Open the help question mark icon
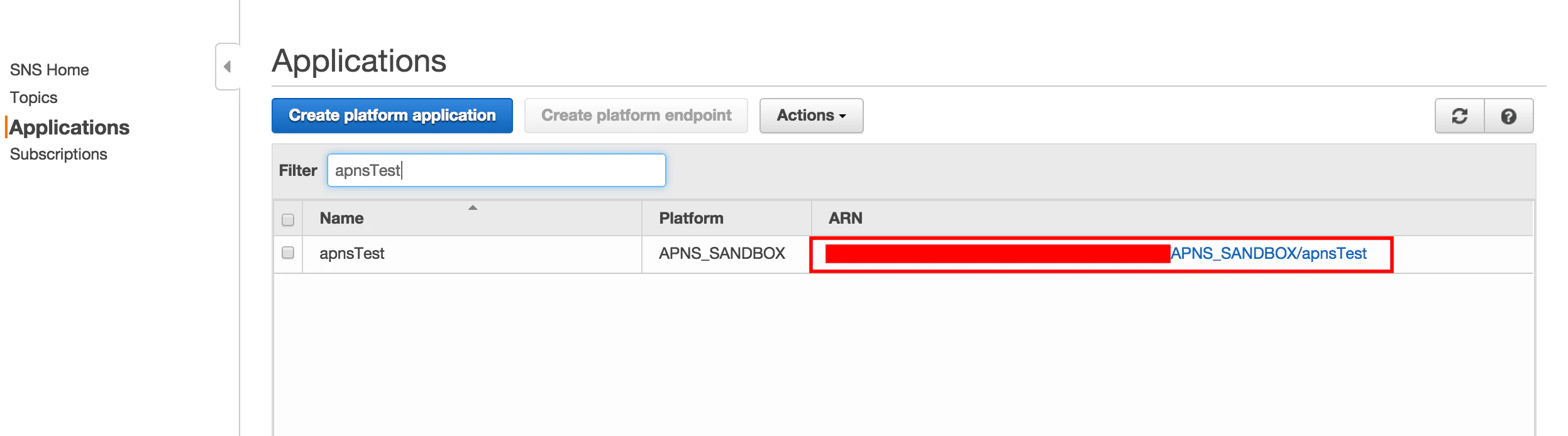Viewport: 1568px width, 436px height. [x=1508, y=116]
